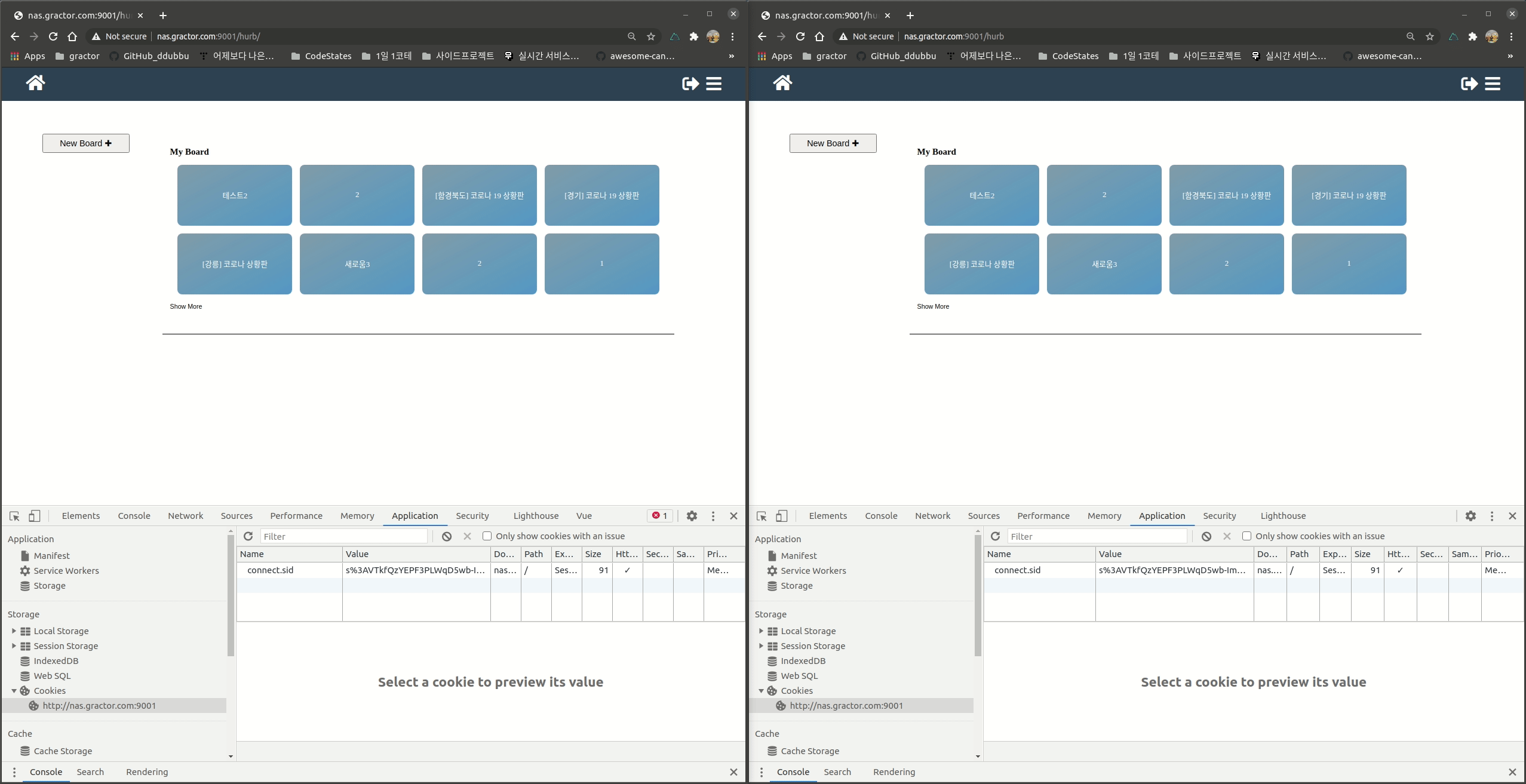Refresh cookies list in right DevTools
Viewport: 1526px width, 784px height.
995,536
